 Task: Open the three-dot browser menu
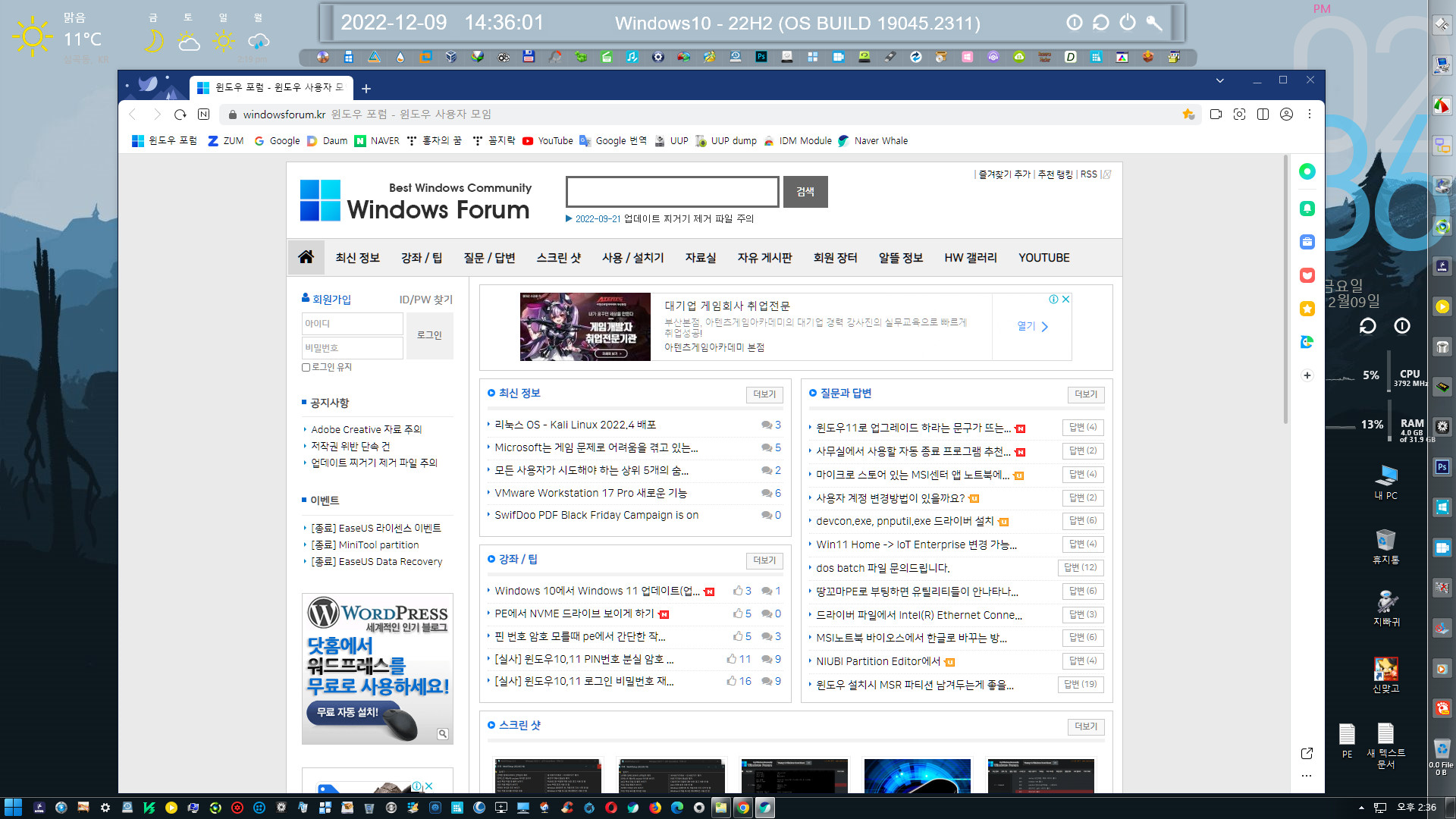[1310, 115]
